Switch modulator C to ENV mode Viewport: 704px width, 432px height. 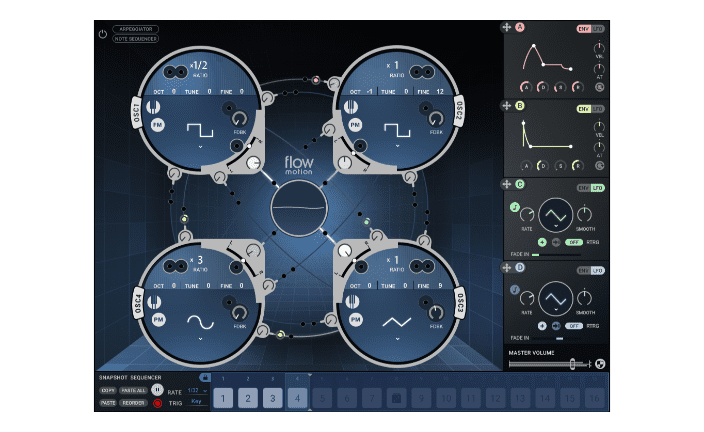tap(584, 188)
